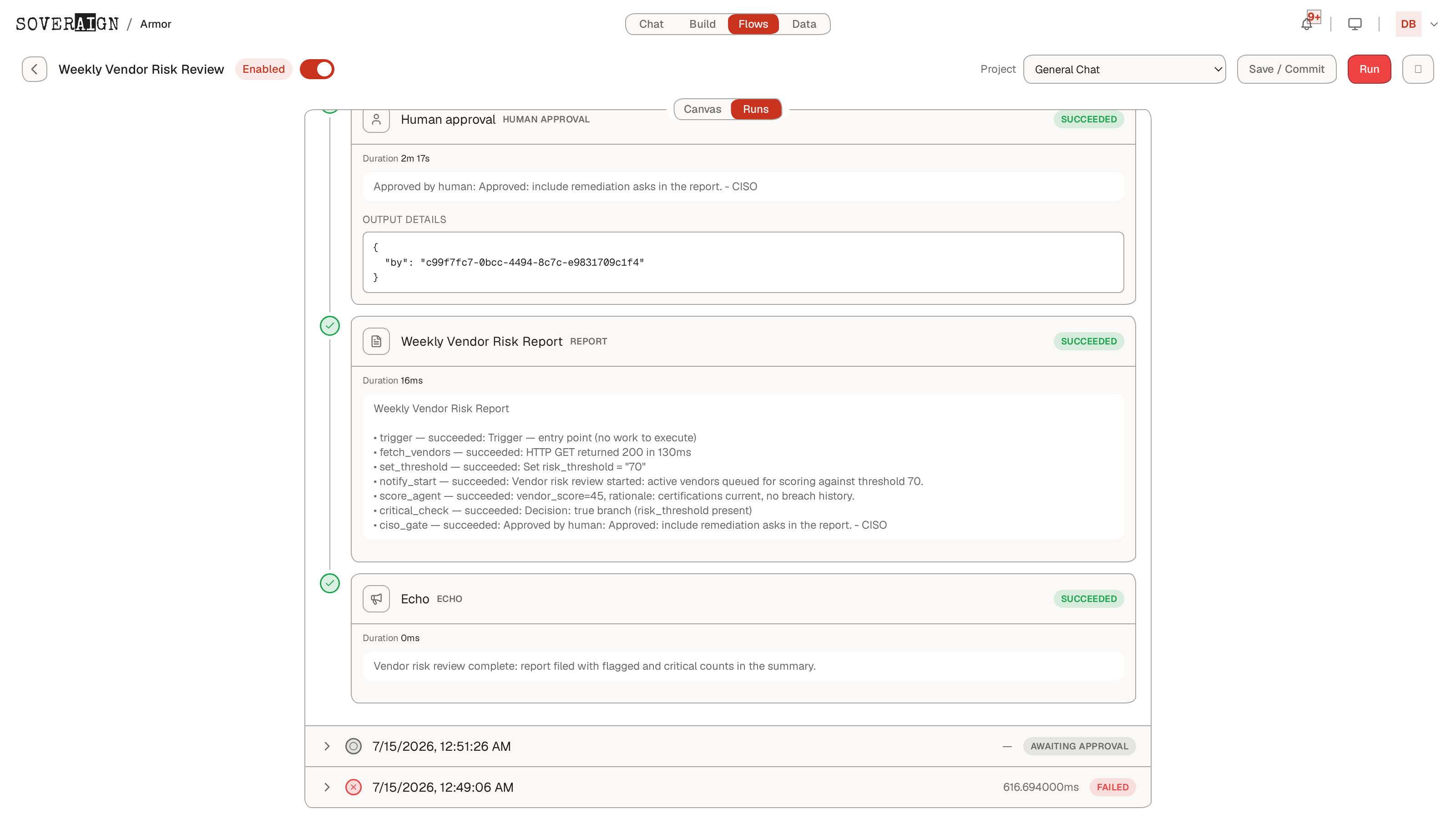1456x819 pixels.
Task: Click the Human approval SUCCEEDED badge
Action: coord(1089,119)
